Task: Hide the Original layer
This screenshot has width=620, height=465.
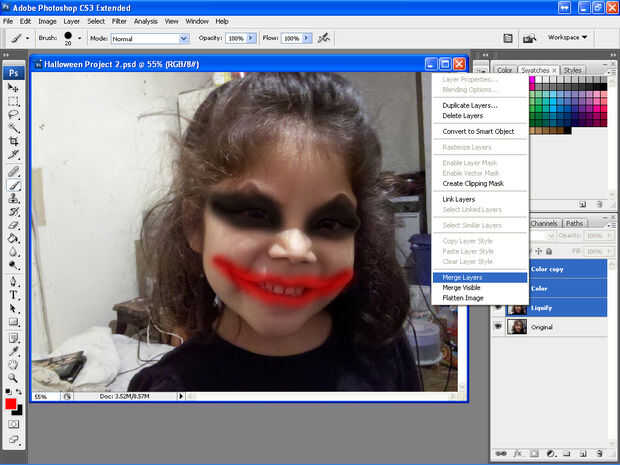Action: [x=498, y=327]
